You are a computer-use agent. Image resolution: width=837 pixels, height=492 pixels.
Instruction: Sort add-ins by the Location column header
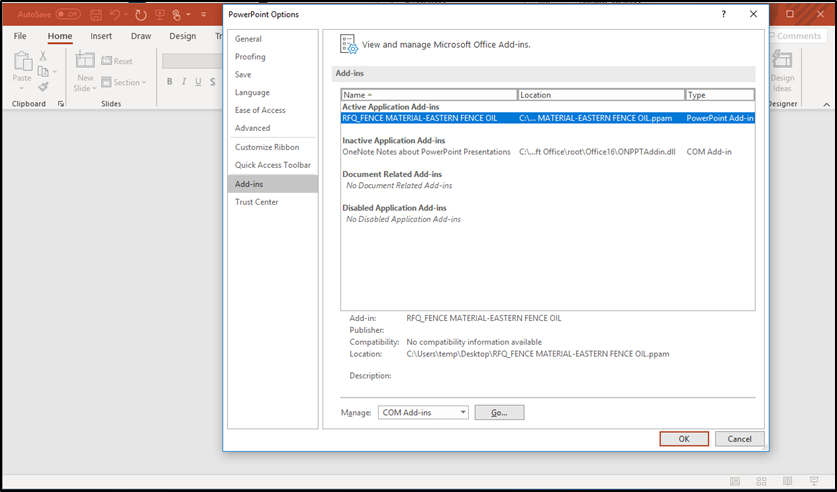tap(600, 94)
